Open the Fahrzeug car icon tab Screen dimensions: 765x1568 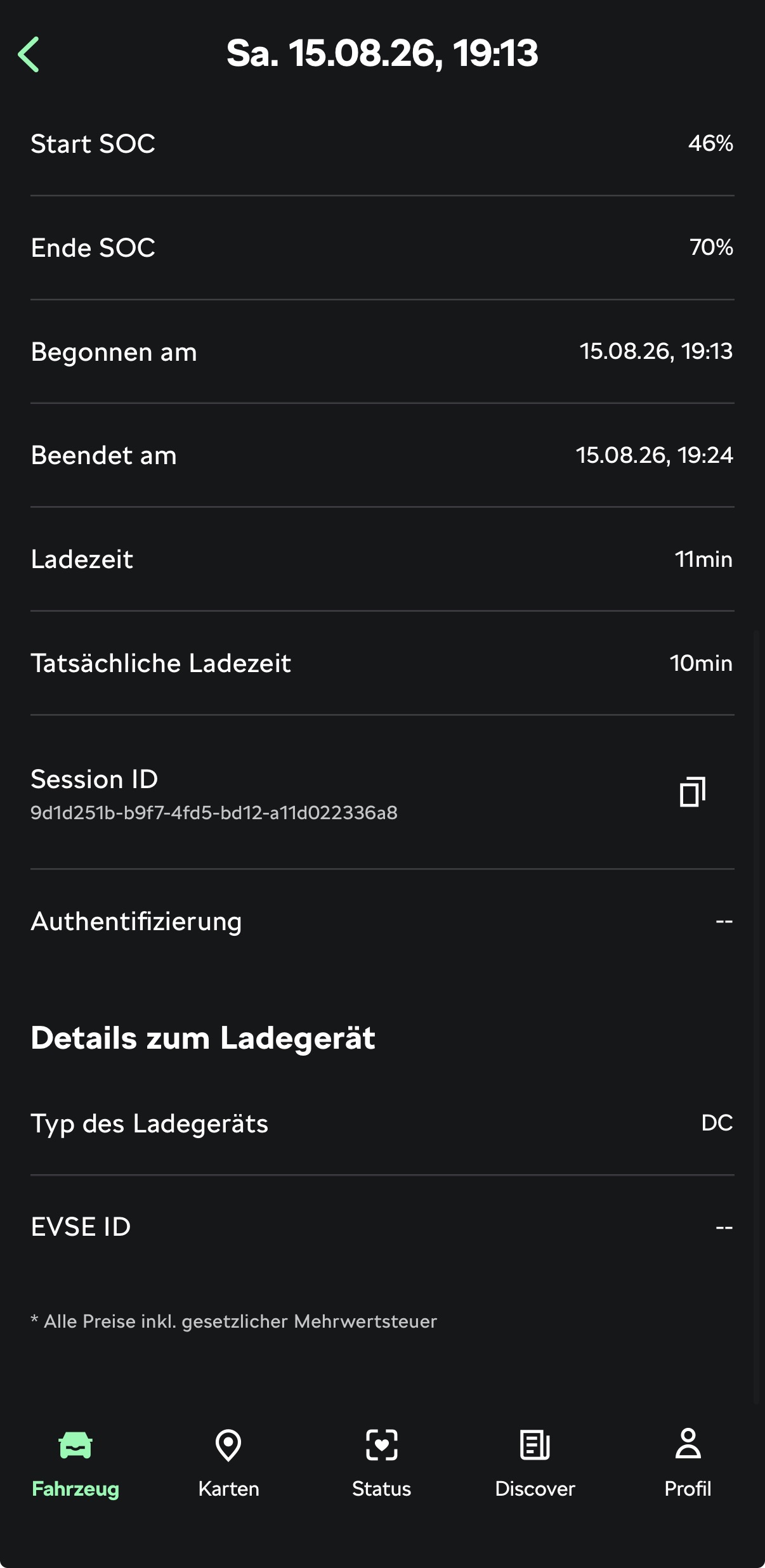pyautogui.click(x=75, y=1446)
